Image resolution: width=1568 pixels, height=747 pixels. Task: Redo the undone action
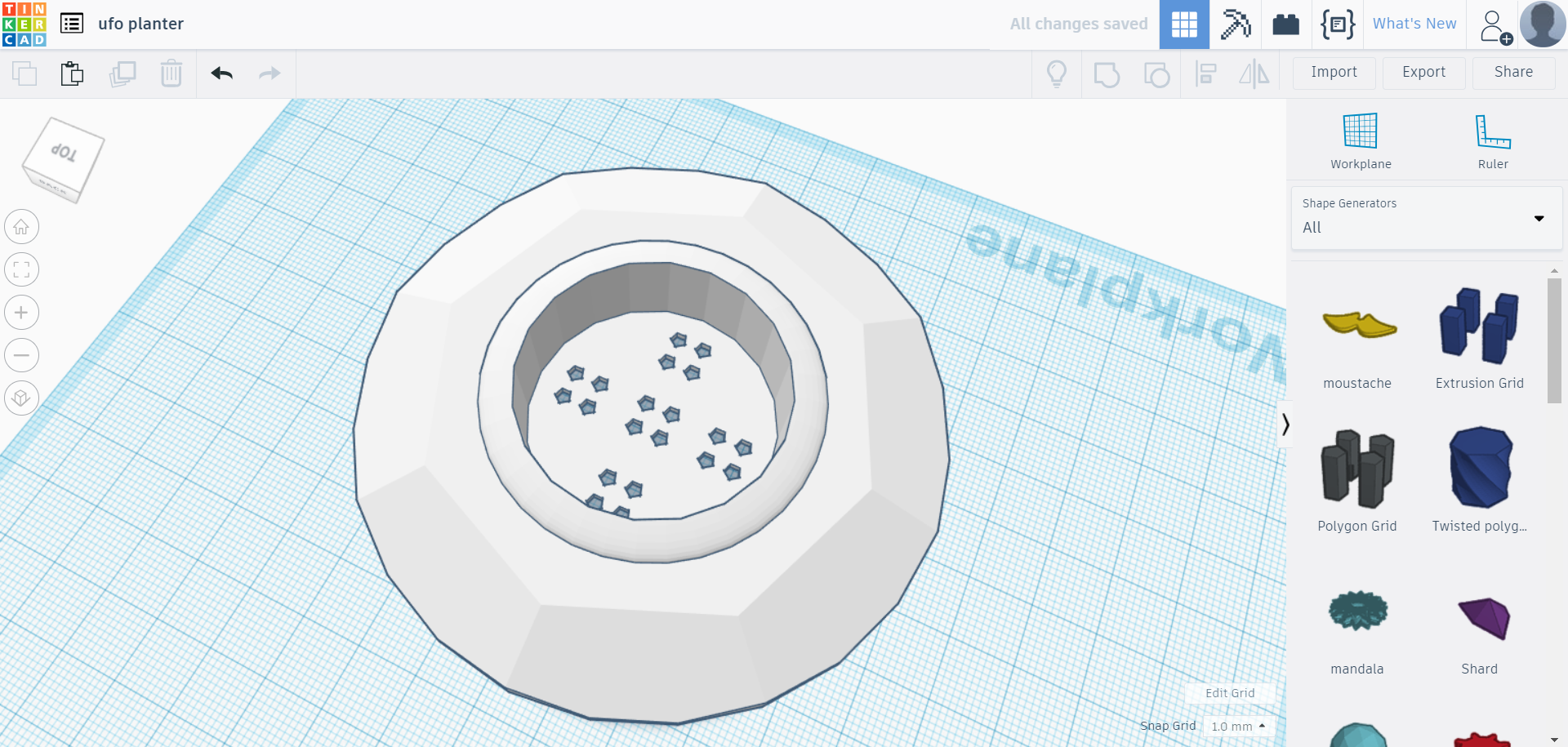pos(269,73)
